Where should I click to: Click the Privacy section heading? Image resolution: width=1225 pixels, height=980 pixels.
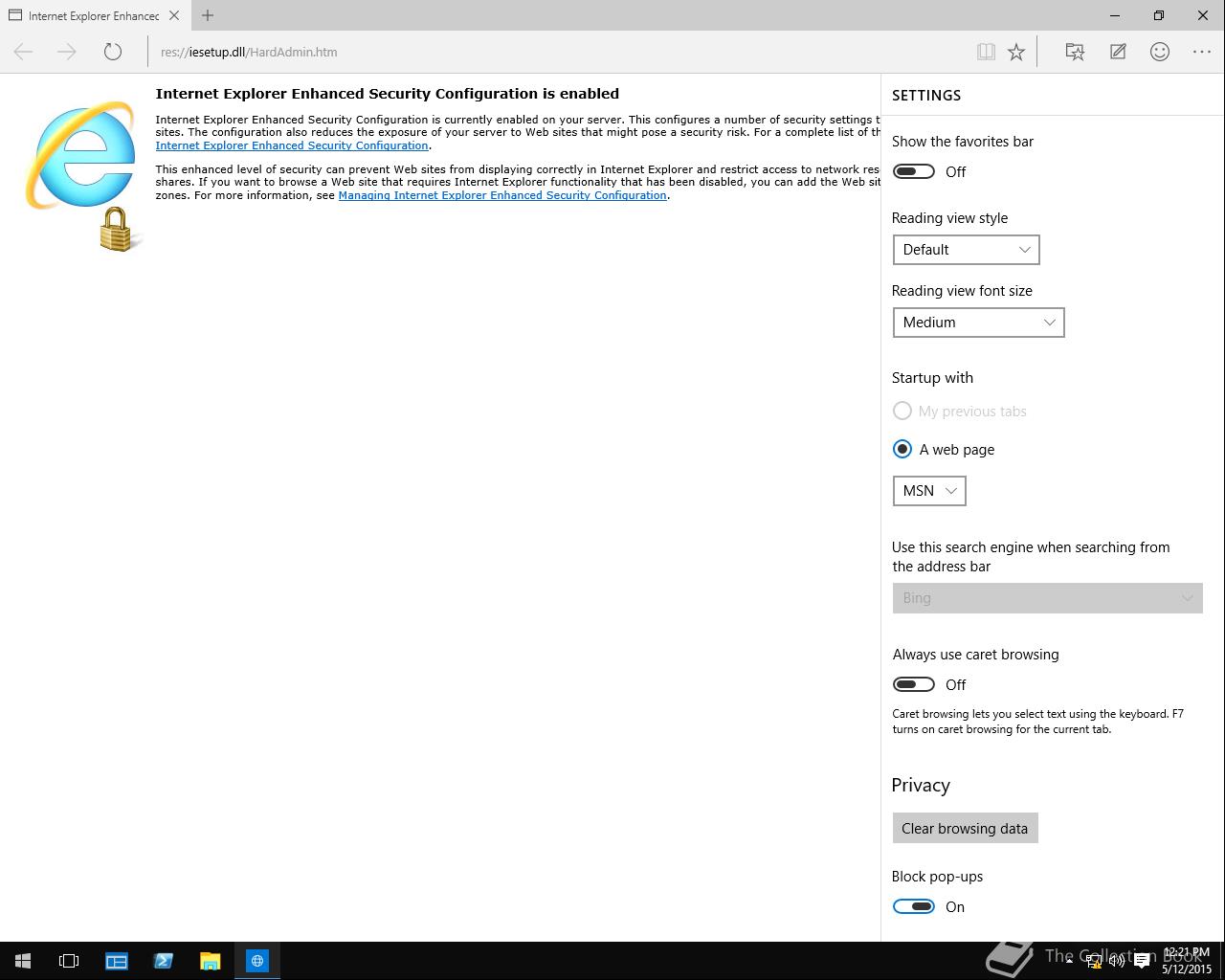tap(921, 786)
